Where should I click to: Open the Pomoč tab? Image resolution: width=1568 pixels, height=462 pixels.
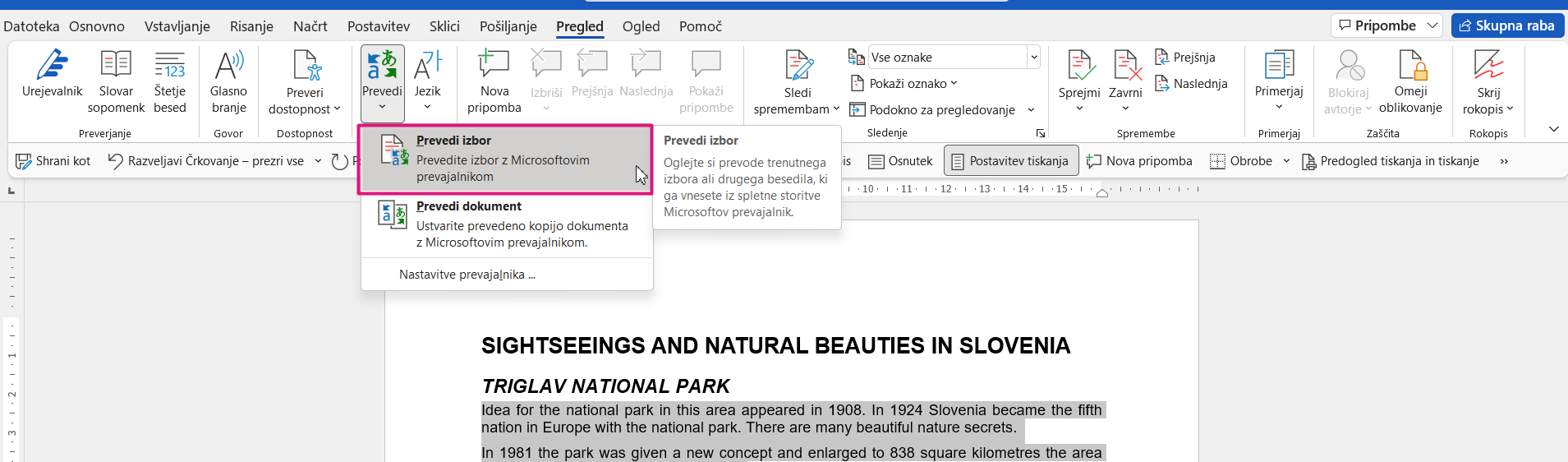701,26
